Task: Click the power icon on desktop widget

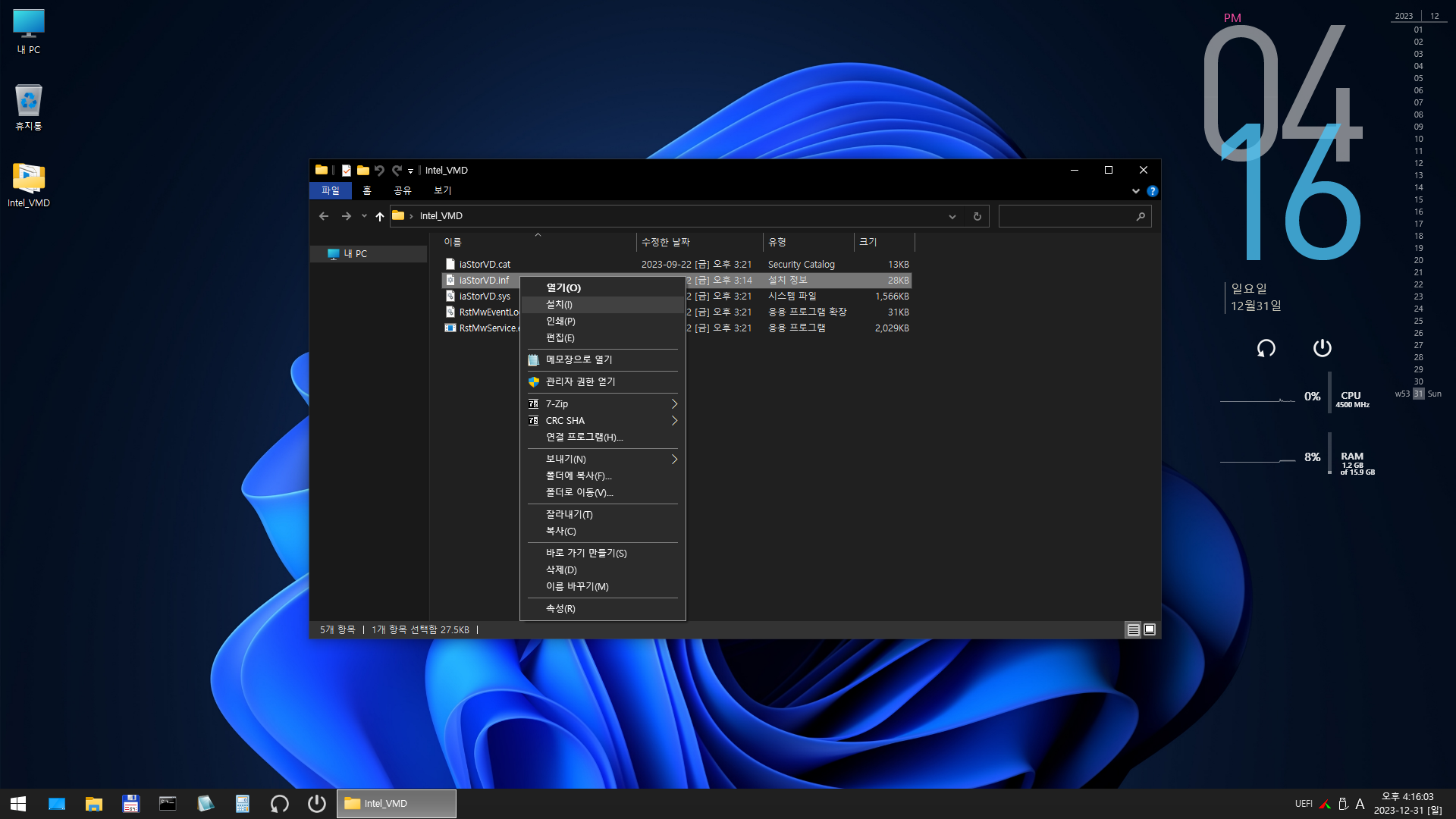Action: coord(1322,348)
